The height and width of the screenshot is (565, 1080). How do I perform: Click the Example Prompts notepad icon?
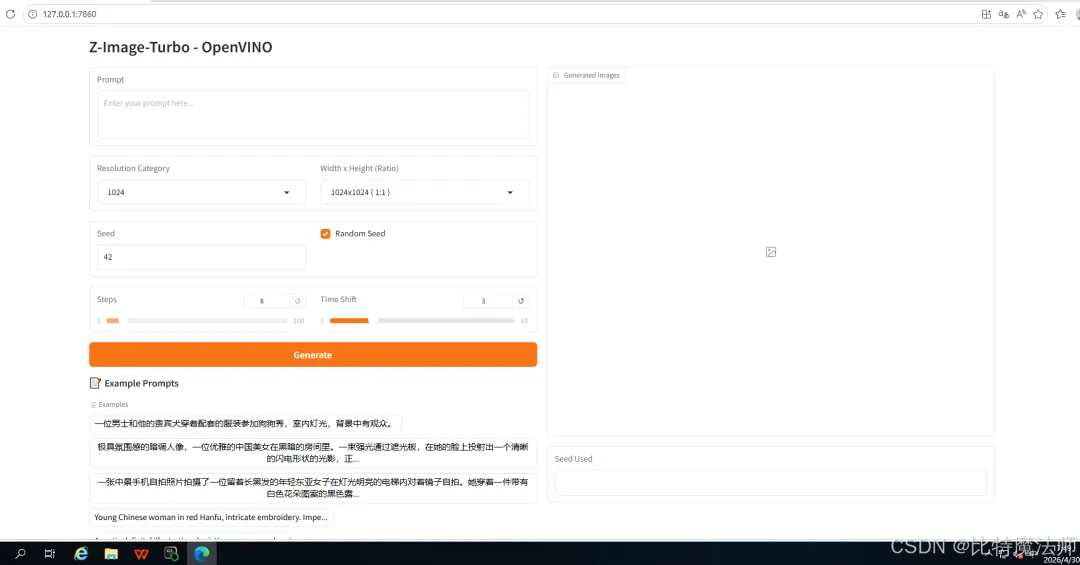pos(95,383)
